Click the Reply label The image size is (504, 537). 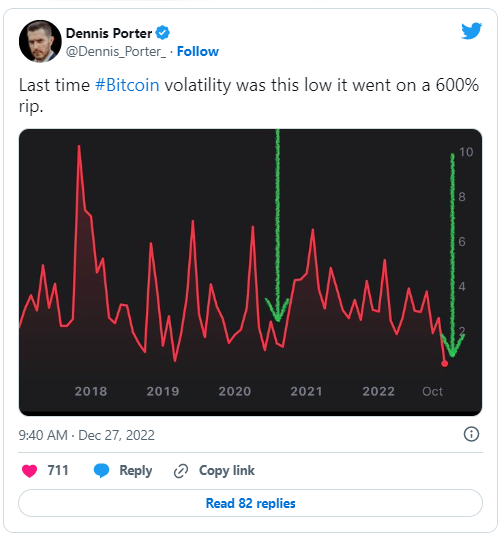136,471
